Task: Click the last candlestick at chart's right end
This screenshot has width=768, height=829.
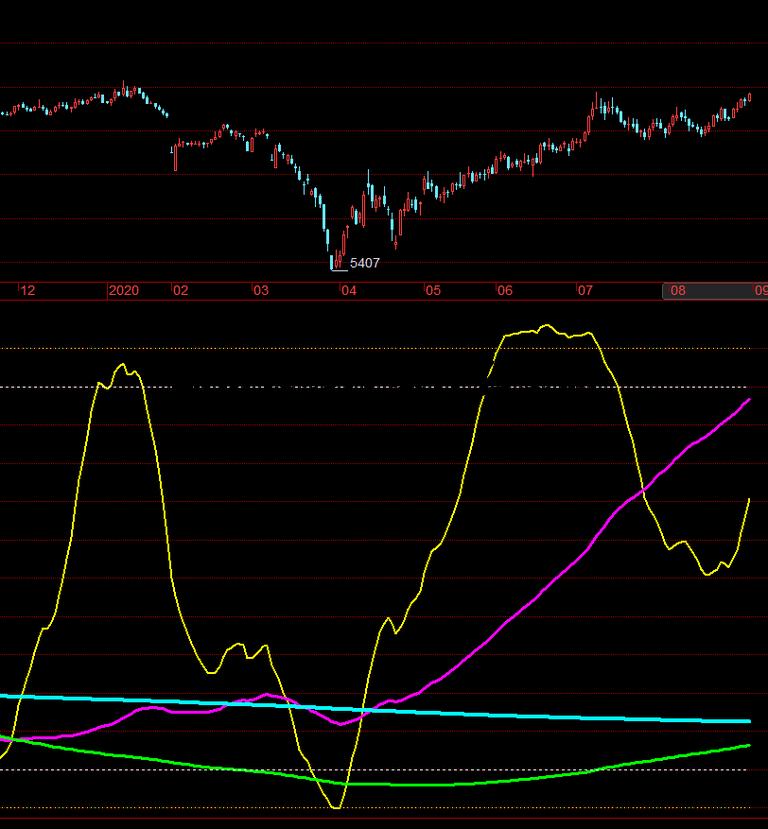Action: click(x=749, y=97)
